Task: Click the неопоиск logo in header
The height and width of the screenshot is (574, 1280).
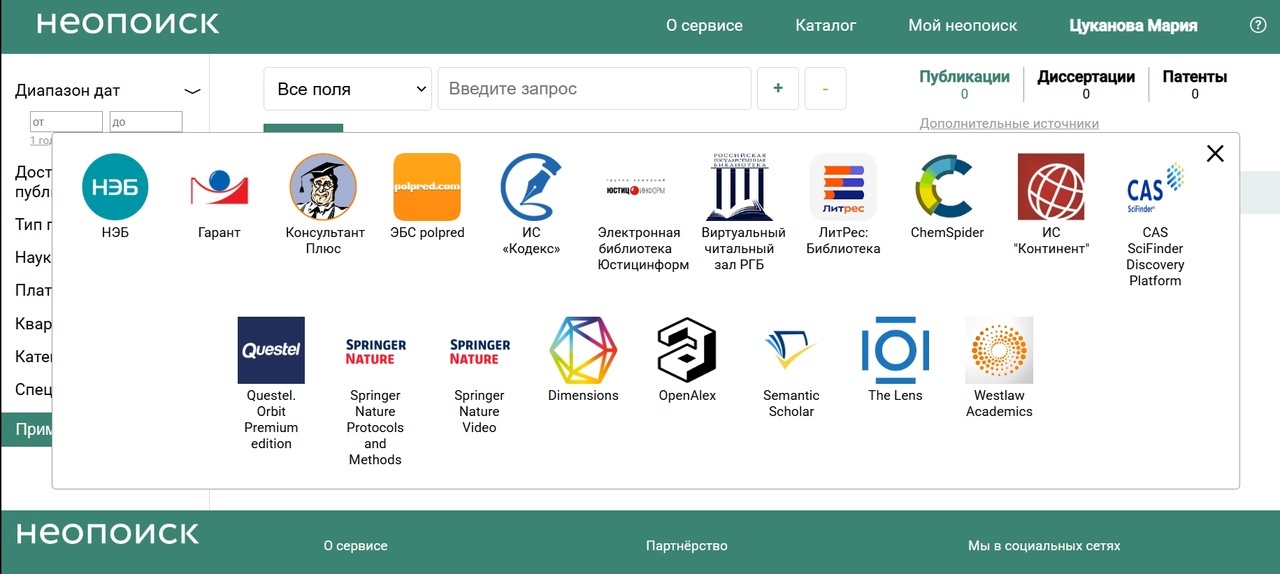Action: tap(128, 24)
